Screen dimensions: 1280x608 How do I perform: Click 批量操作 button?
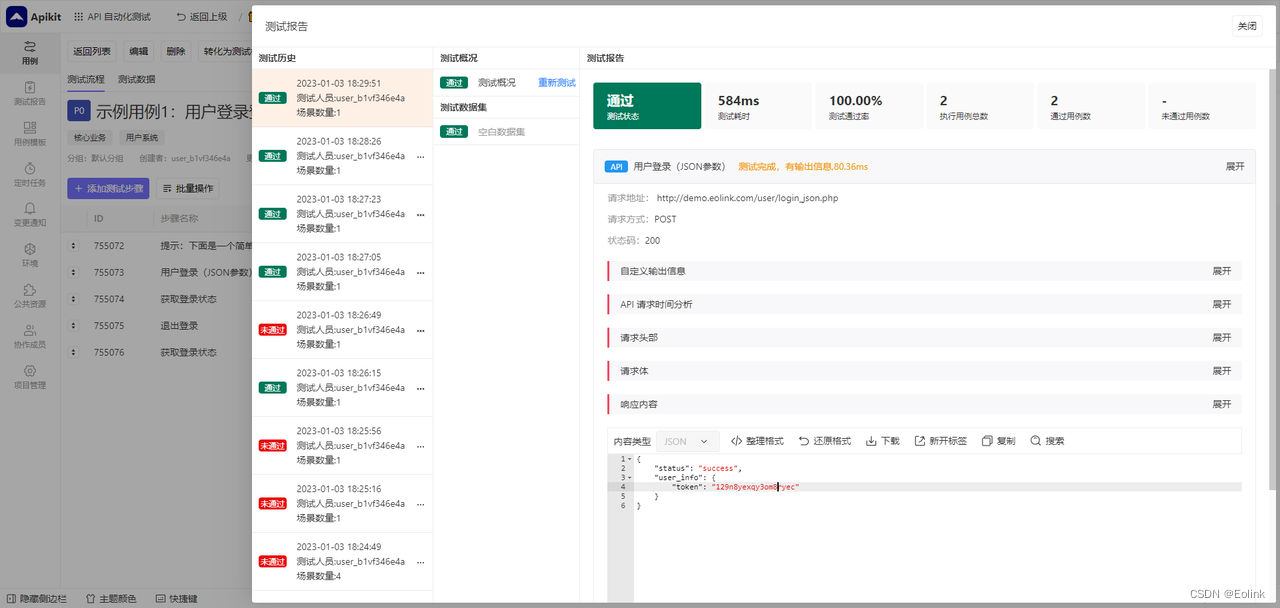point(186,188)
